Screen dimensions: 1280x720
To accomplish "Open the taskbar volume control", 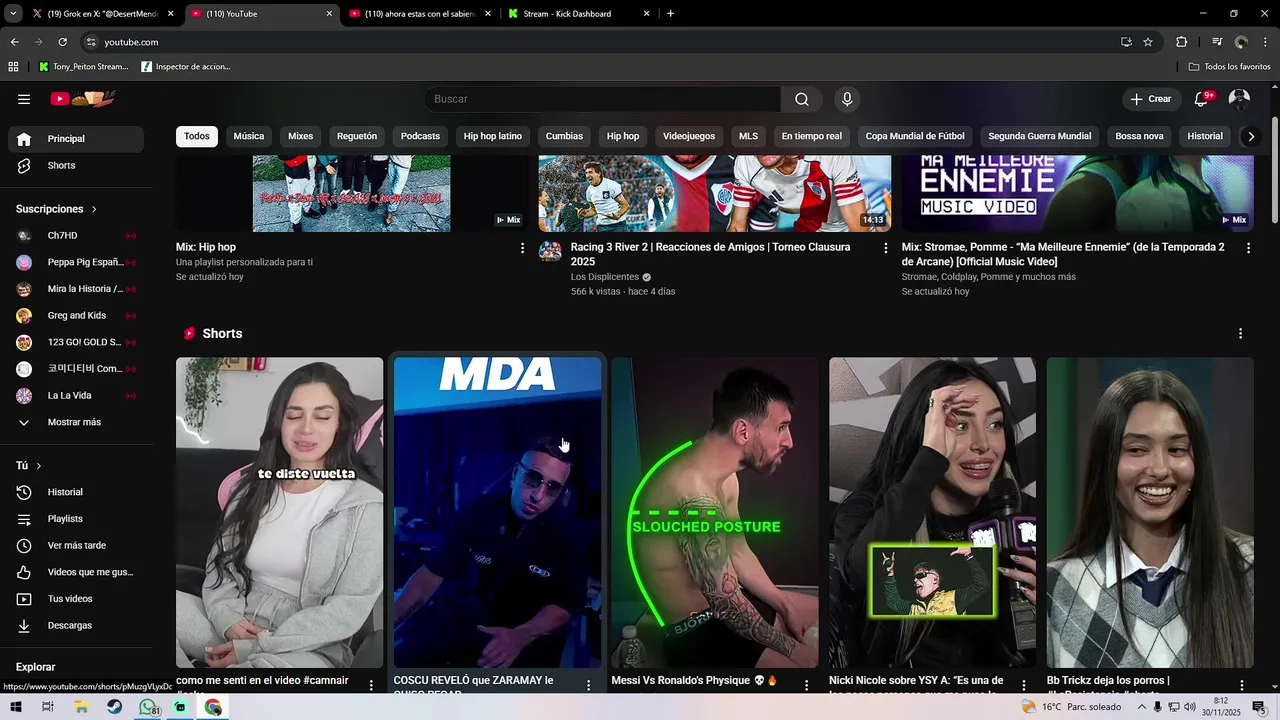I will [x=1190, y=707].
